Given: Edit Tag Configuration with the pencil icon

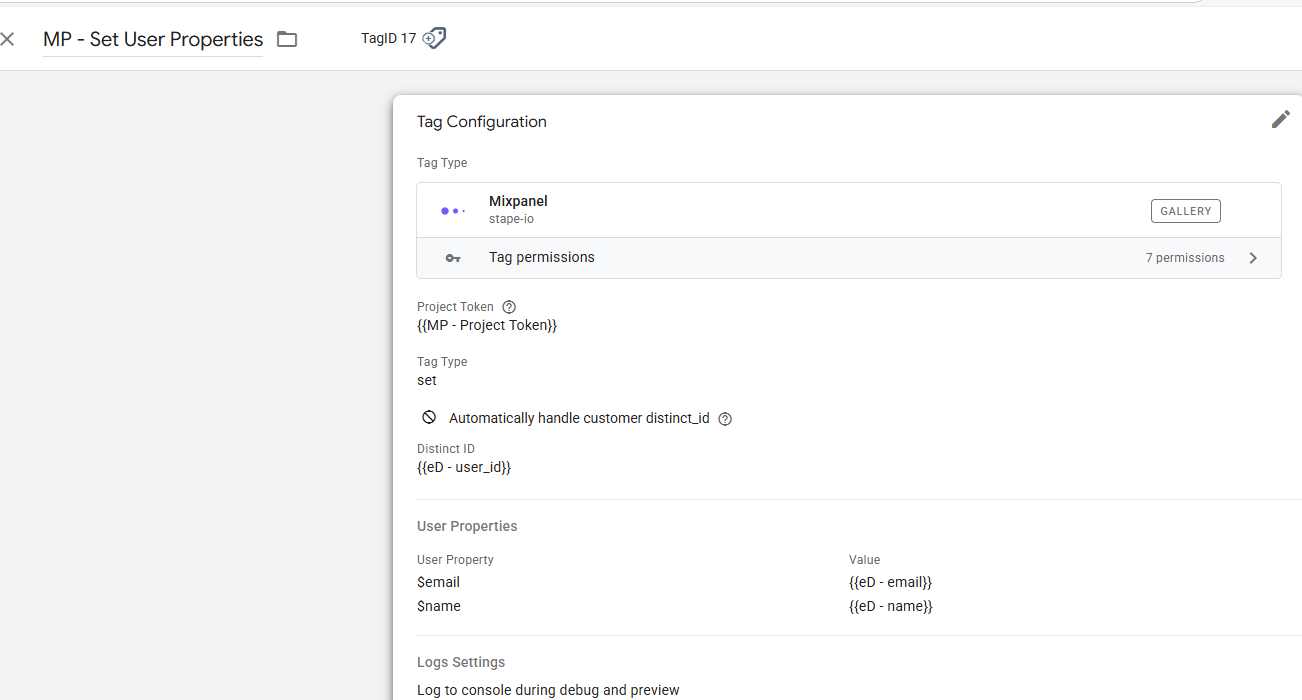Looking at the screenshot, I should 1280,120.
